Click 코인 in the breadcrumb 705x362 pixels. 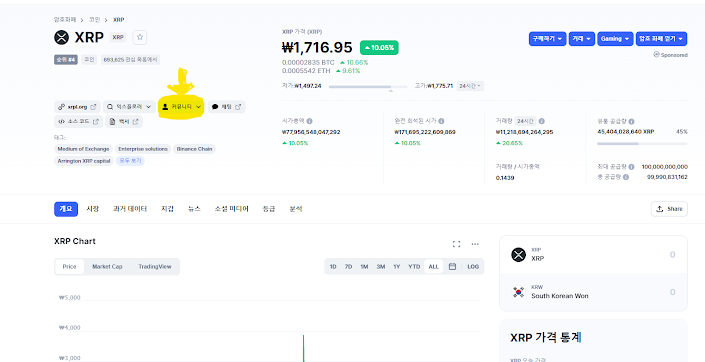pyautogui.click(x=94, y=20)
